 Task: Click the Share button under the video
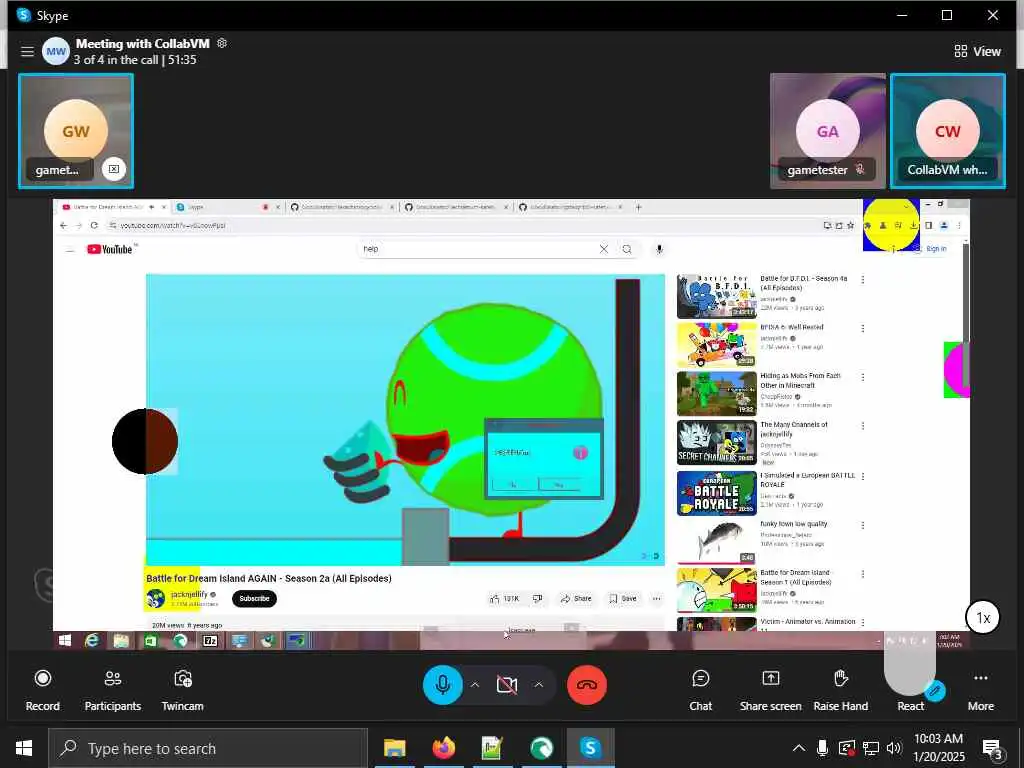[576, 598]
